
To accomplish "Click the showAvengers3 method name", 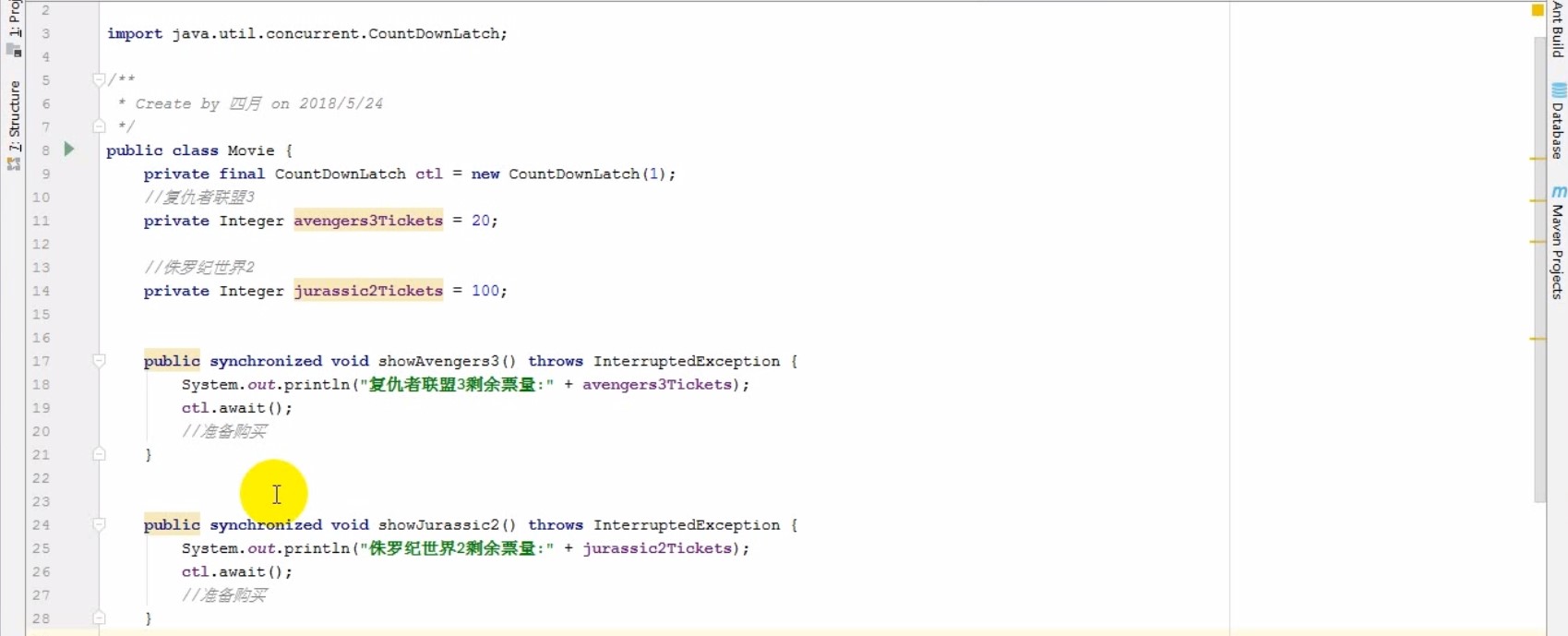I will pos(438,361).
